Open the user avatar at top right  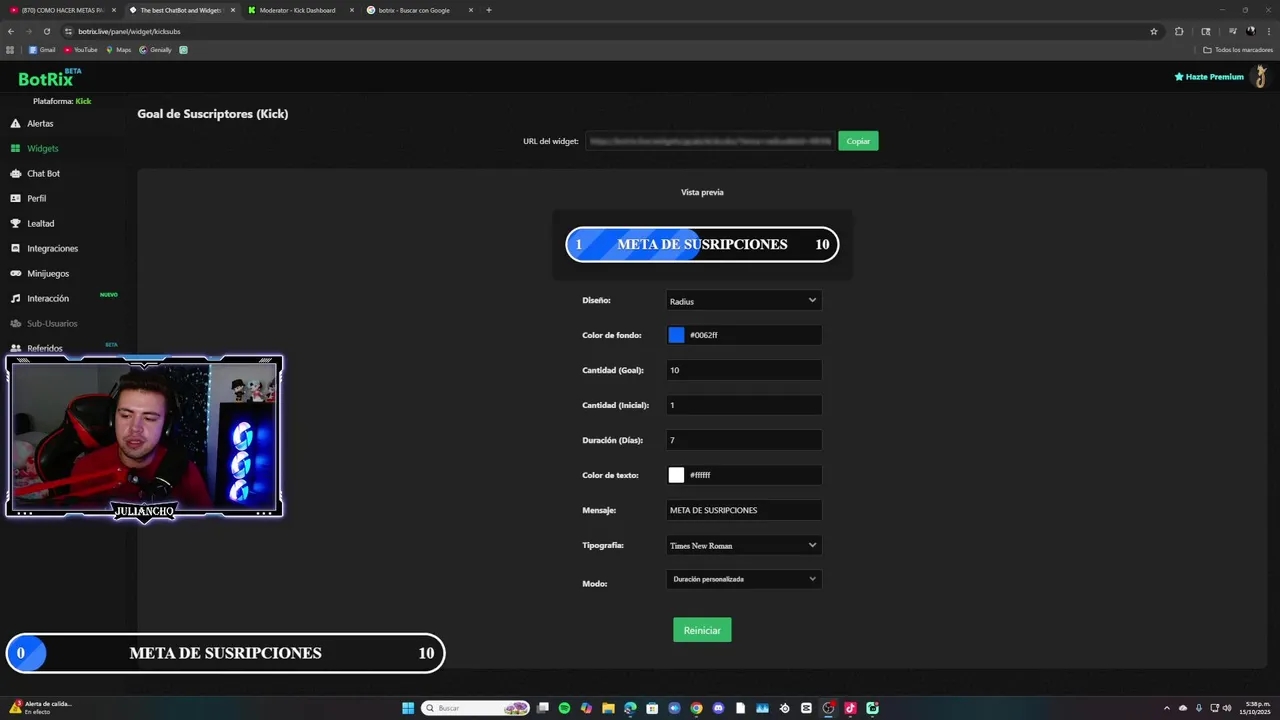tap(1261, 77)
